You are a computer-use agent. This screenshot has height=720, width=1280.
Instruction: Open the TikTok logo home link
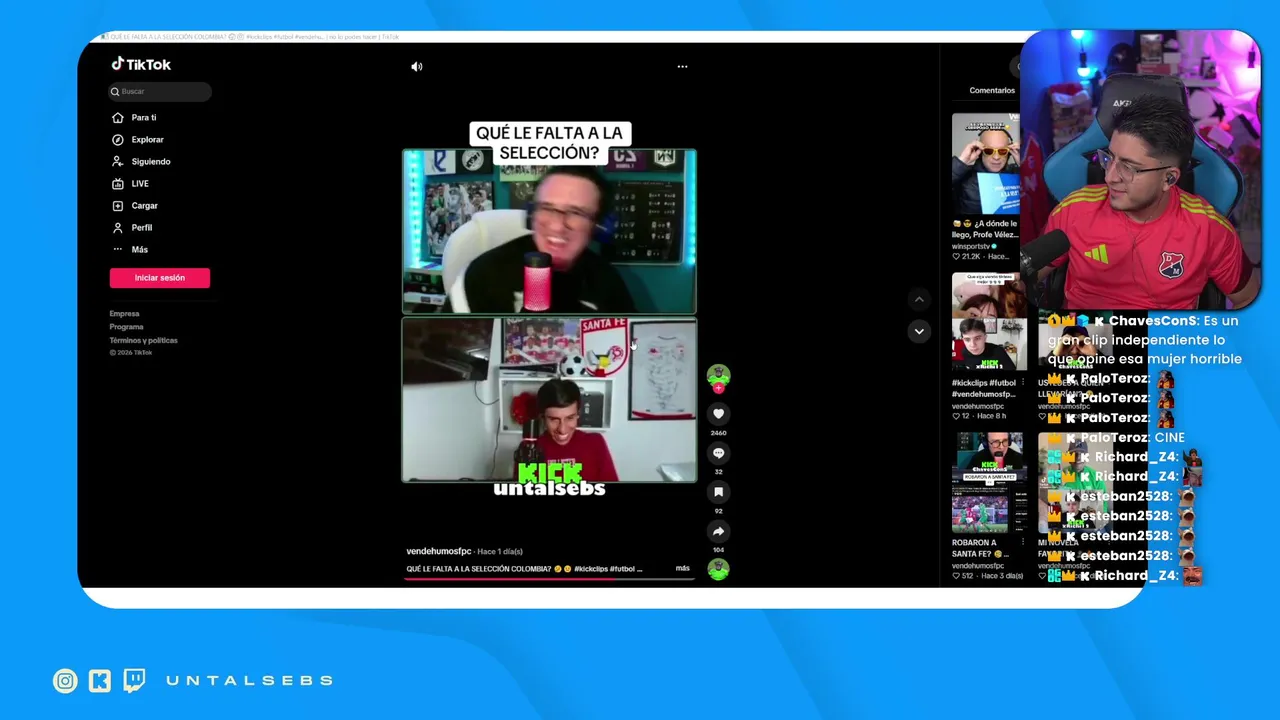(141, 64)
